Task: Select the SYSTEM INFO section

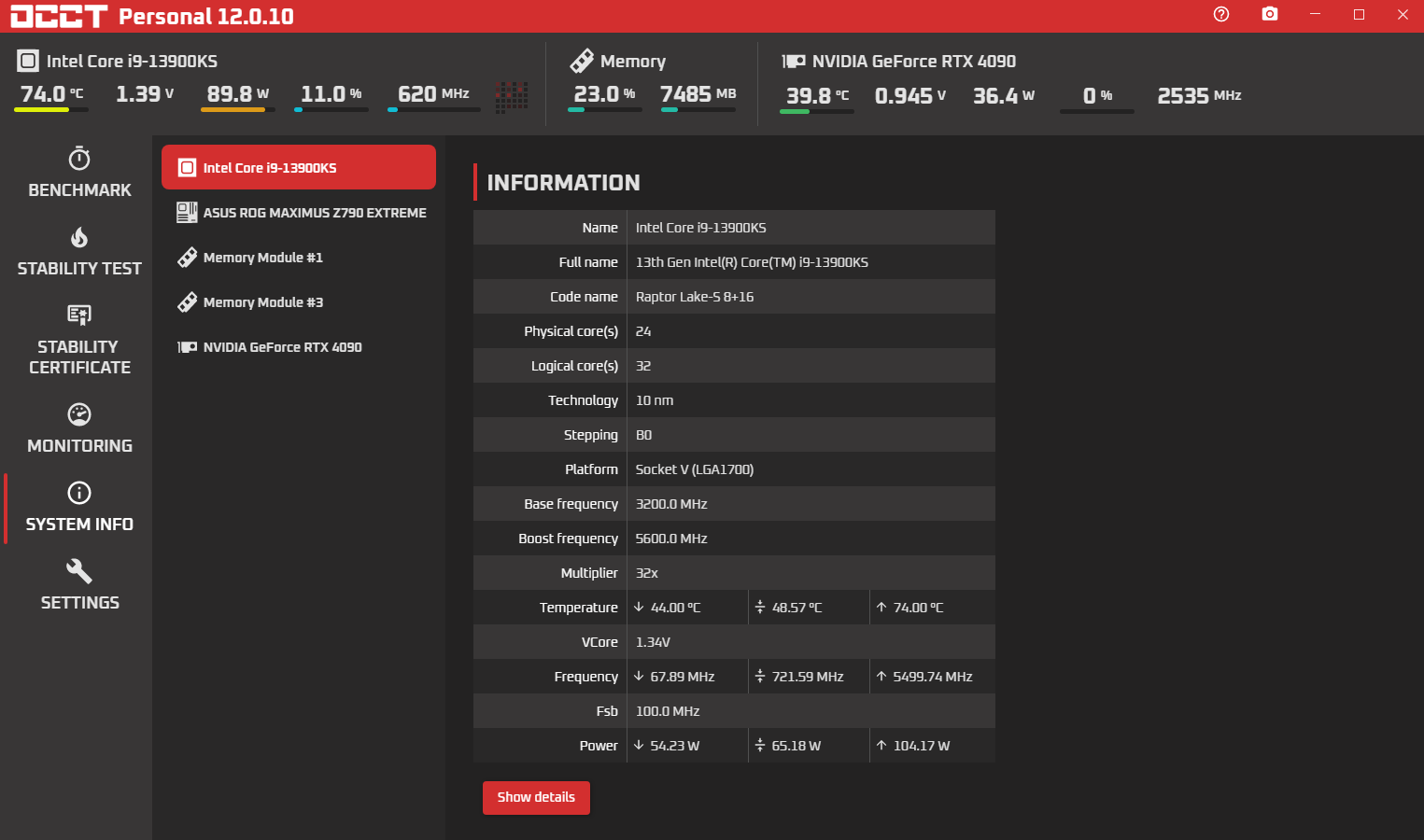Action: (x=79, y=508)
